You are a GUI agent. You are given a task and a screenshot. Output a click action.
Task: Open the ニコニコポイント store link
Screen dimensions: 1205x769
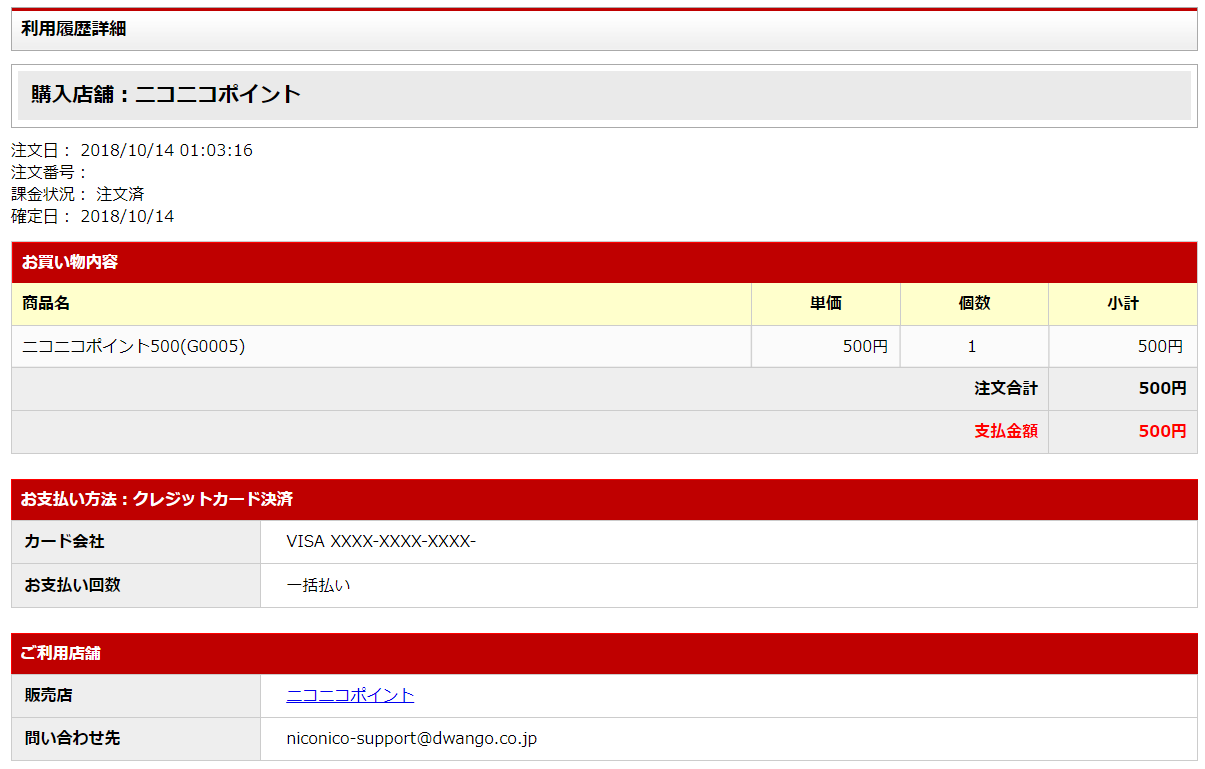350,695
